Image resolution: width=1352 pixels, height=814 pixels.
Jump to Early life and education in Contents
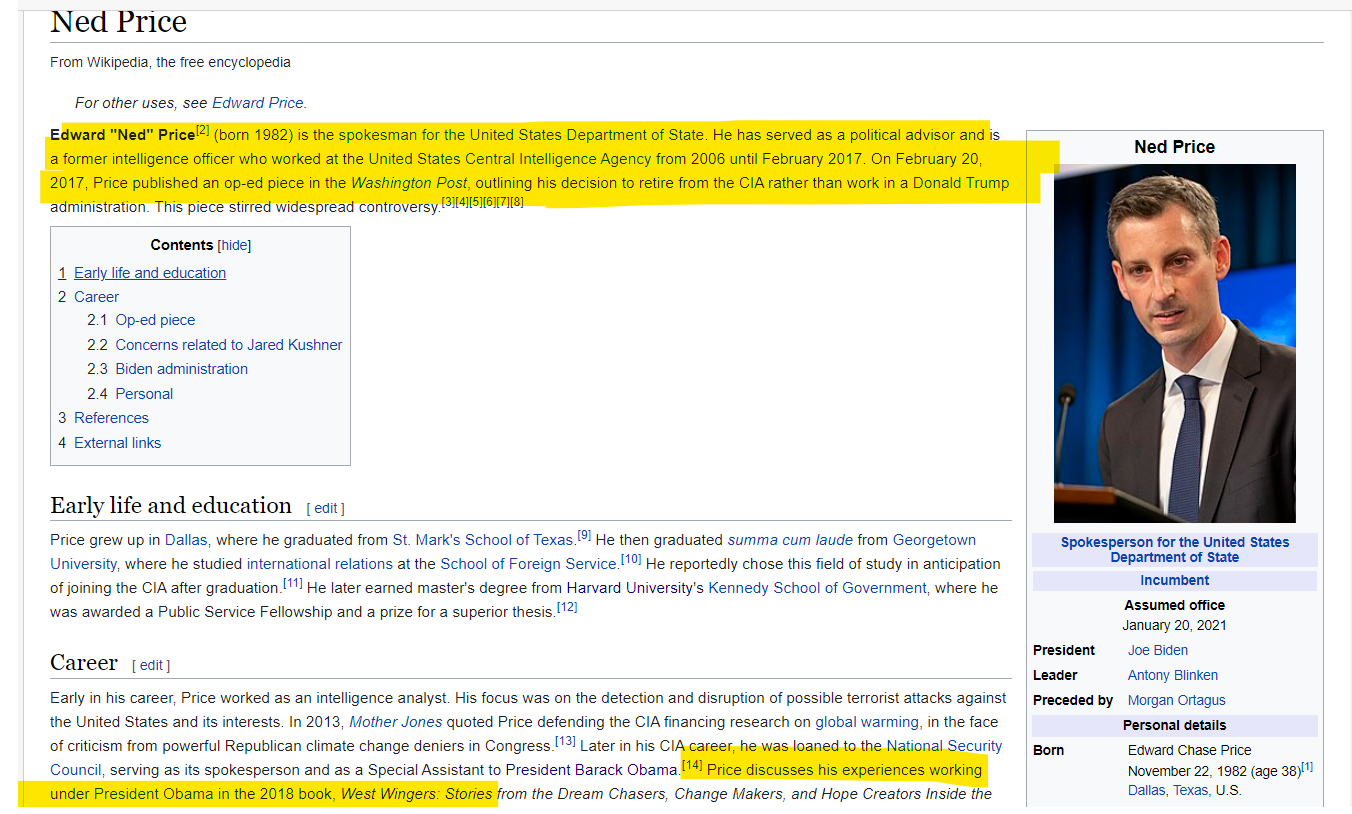pyautogui.click(x=150, y=273)
